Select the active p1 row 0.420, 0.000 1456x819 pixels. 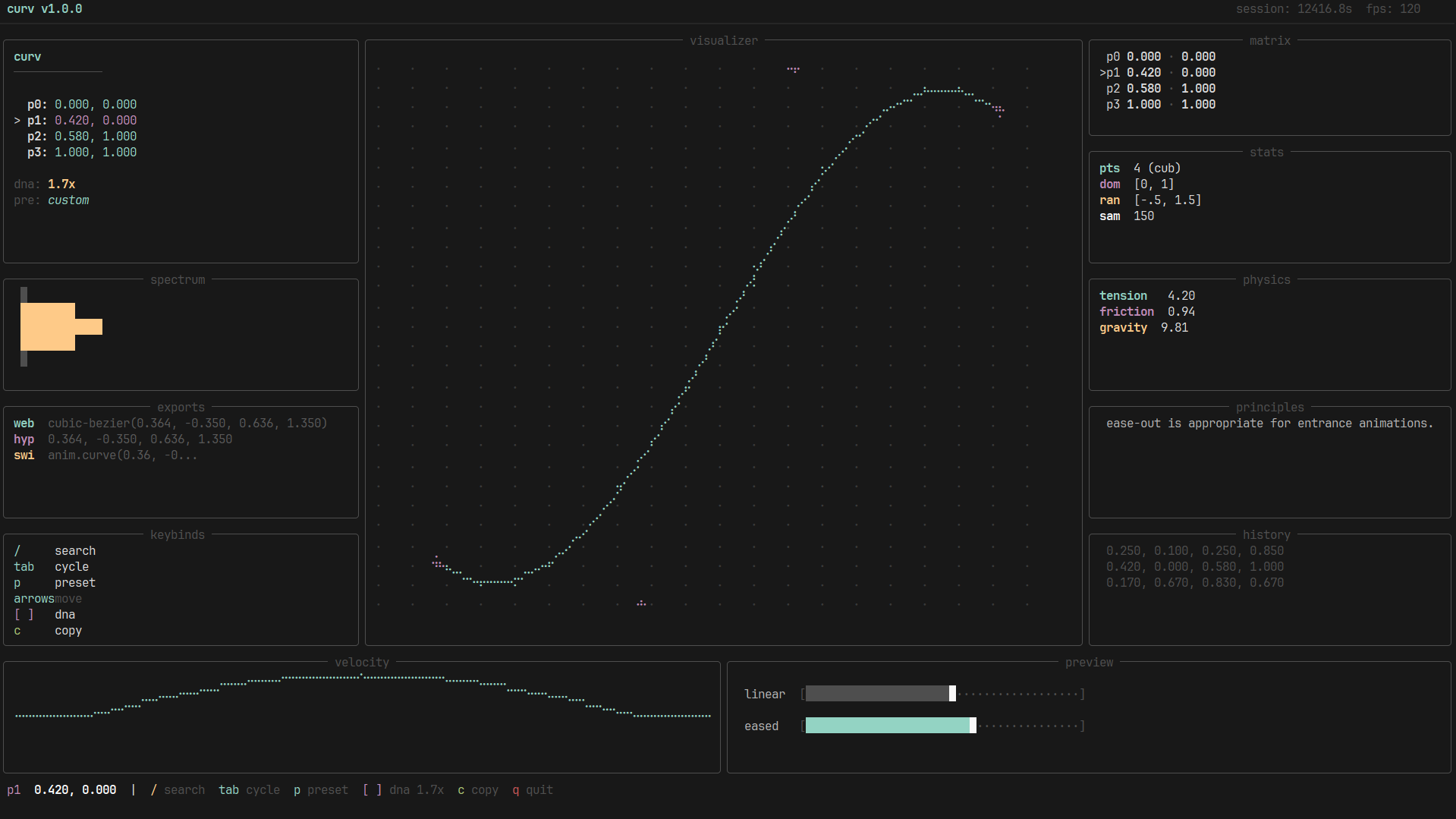(75, 121)
